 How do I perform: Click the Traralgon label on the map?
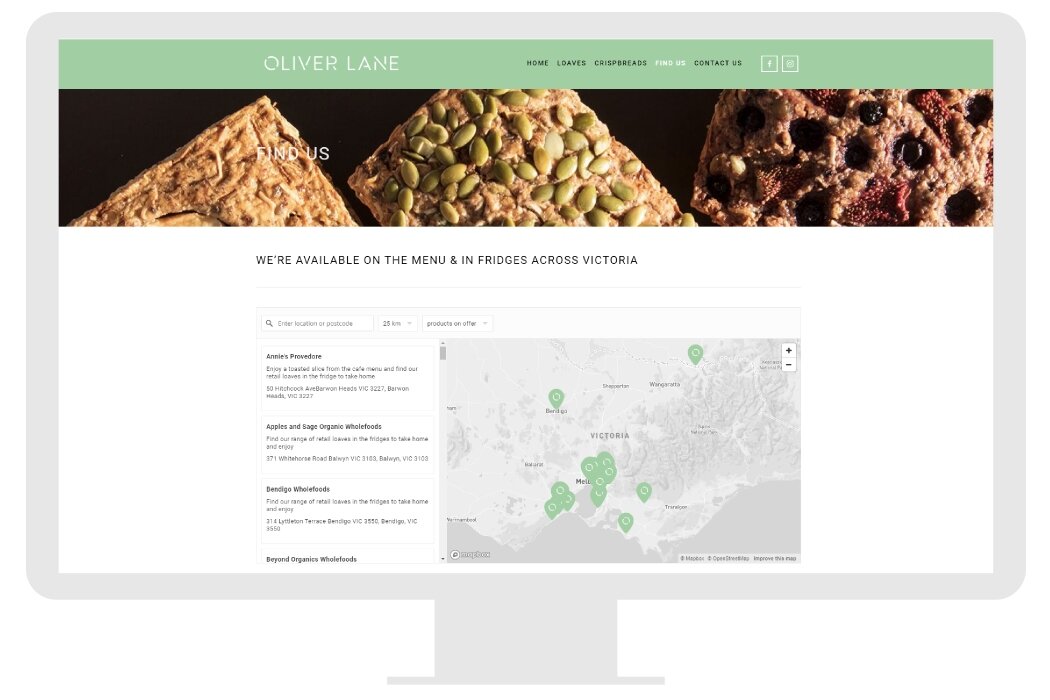[676, 507]
